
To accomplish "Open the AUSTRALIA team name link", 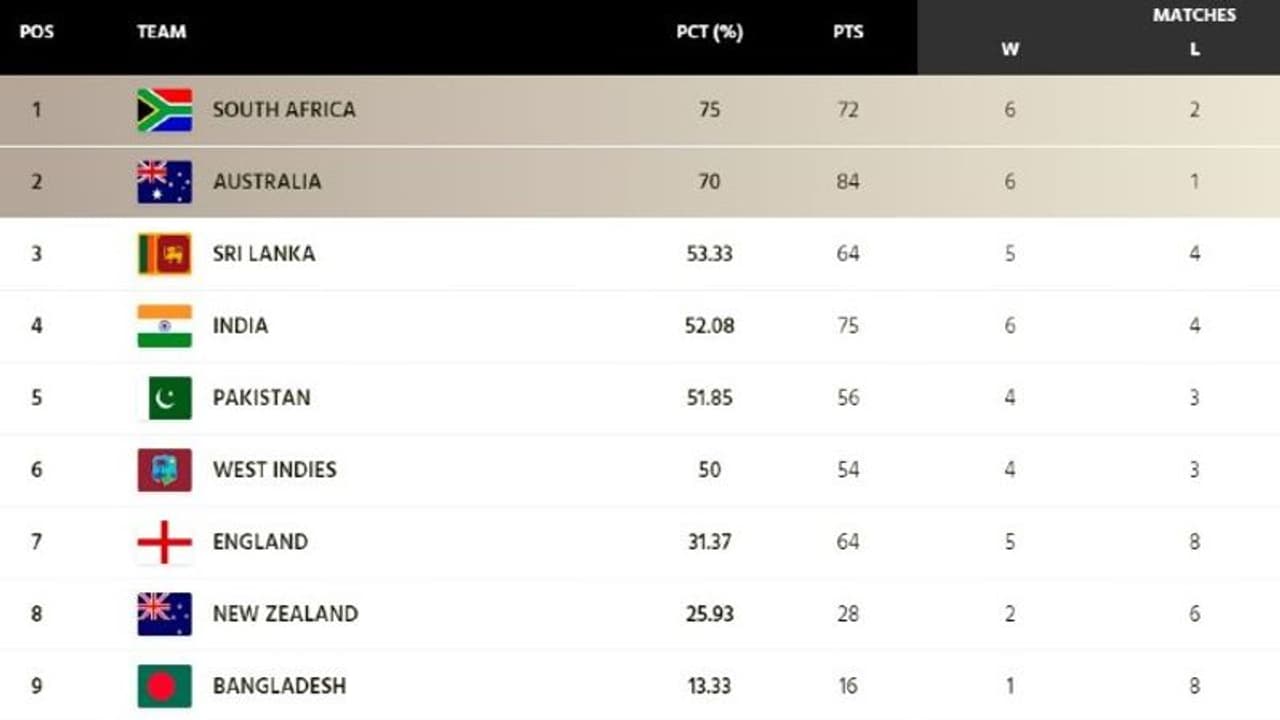I will pos(267,182).
